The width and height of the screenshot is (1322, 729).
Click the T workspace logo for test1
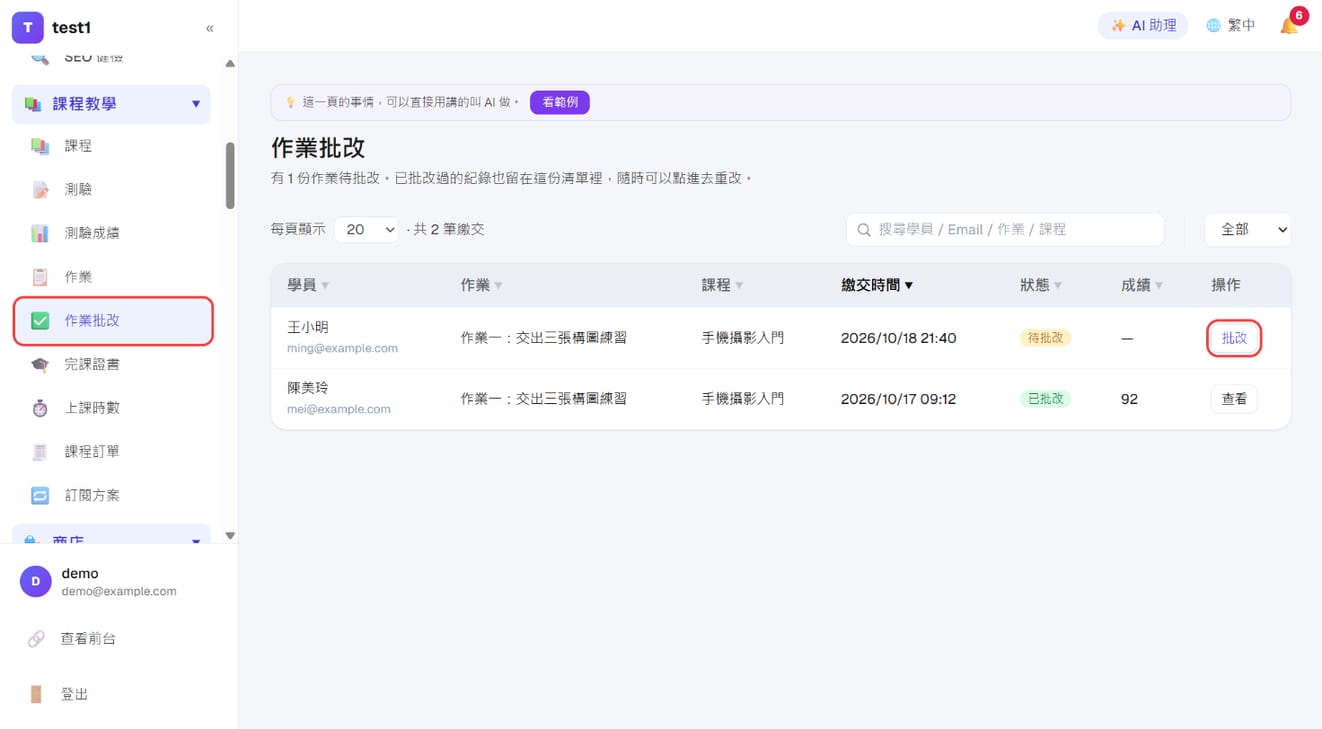tap(28, 28)
